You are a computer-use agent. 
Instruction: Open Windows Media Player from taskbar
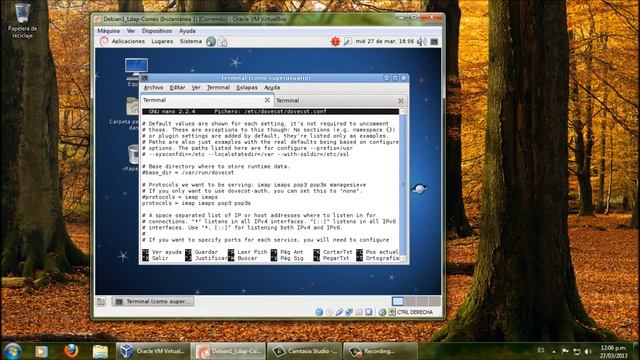pyautogui.click(x=41, y=351)
